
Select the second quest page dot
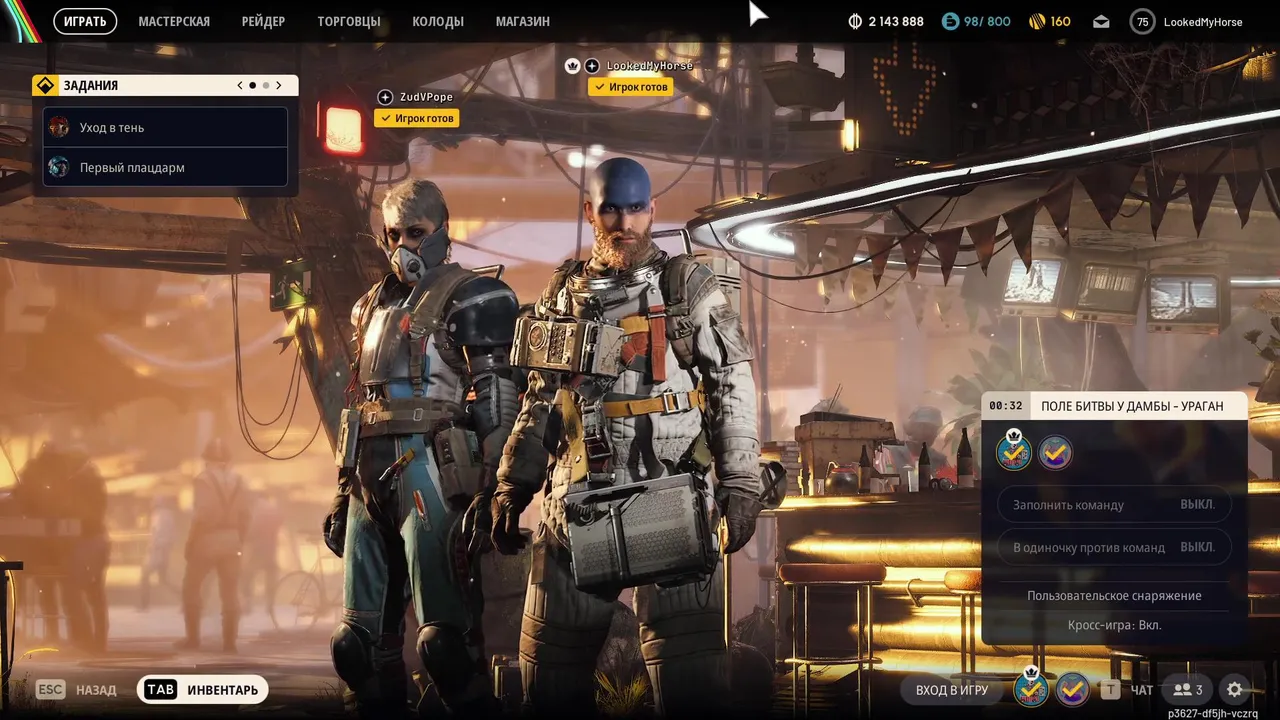(266, 86)
